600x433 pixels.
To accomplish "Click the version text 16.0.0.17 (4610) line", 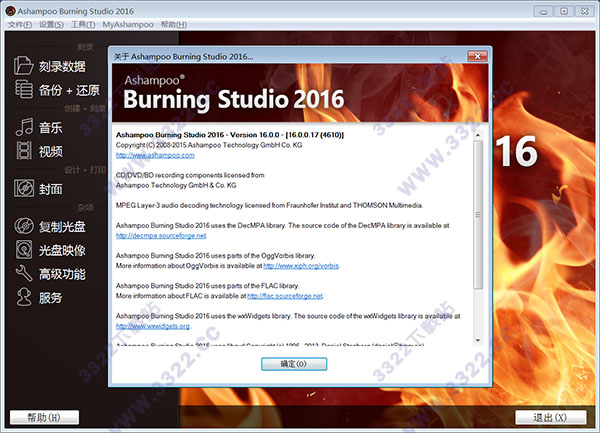I will 230,135.
